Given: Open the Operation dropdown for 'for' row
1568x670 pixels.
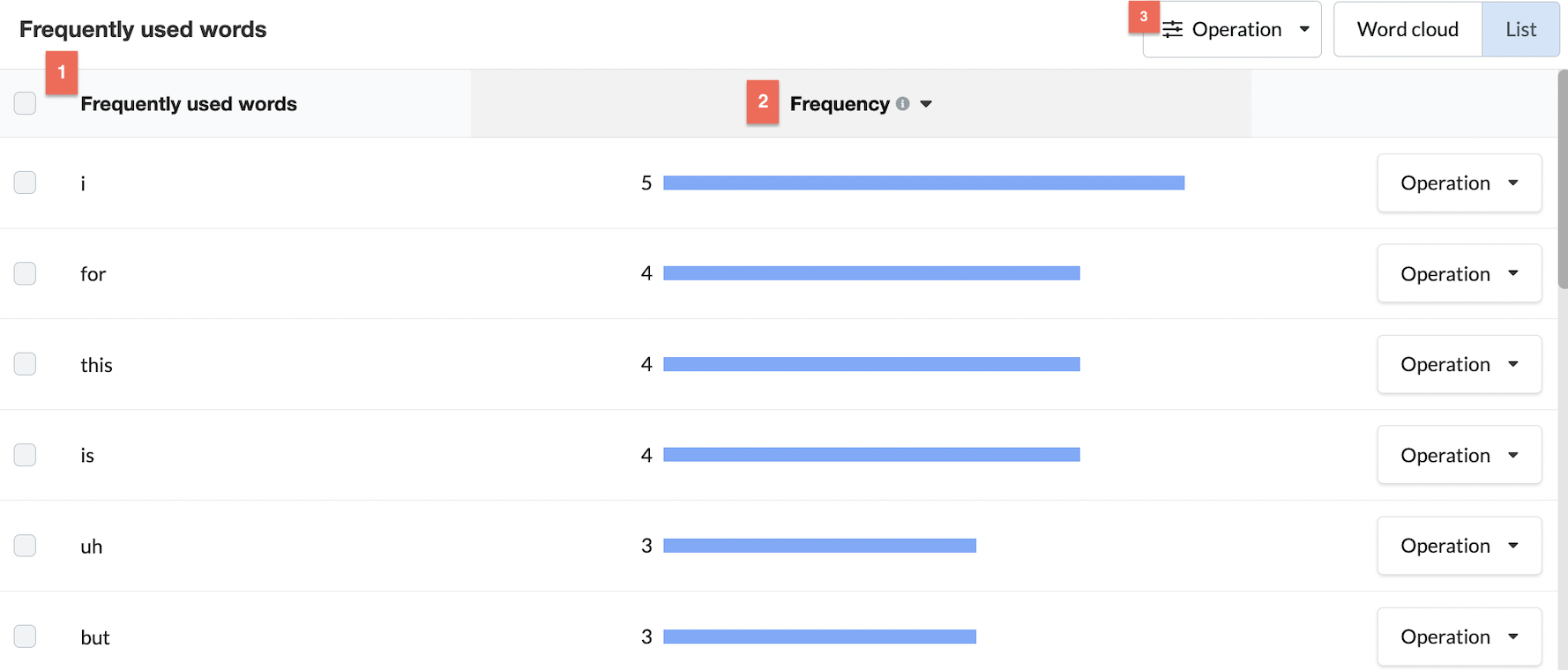Looking at the screenshot, I should (1459, 273).
